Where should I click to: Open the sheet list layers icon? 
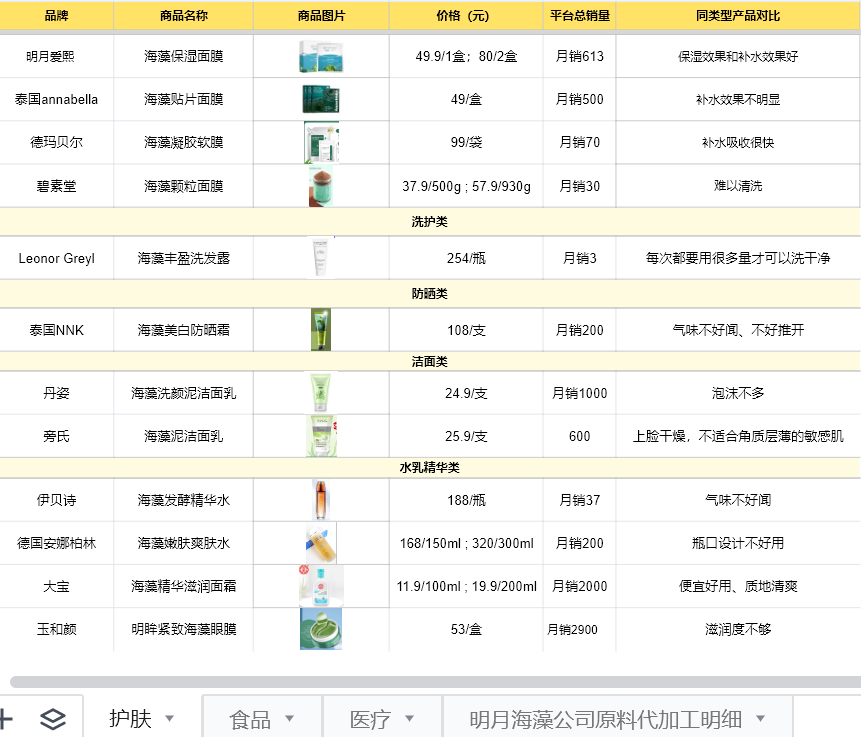[x=53, y=719]
